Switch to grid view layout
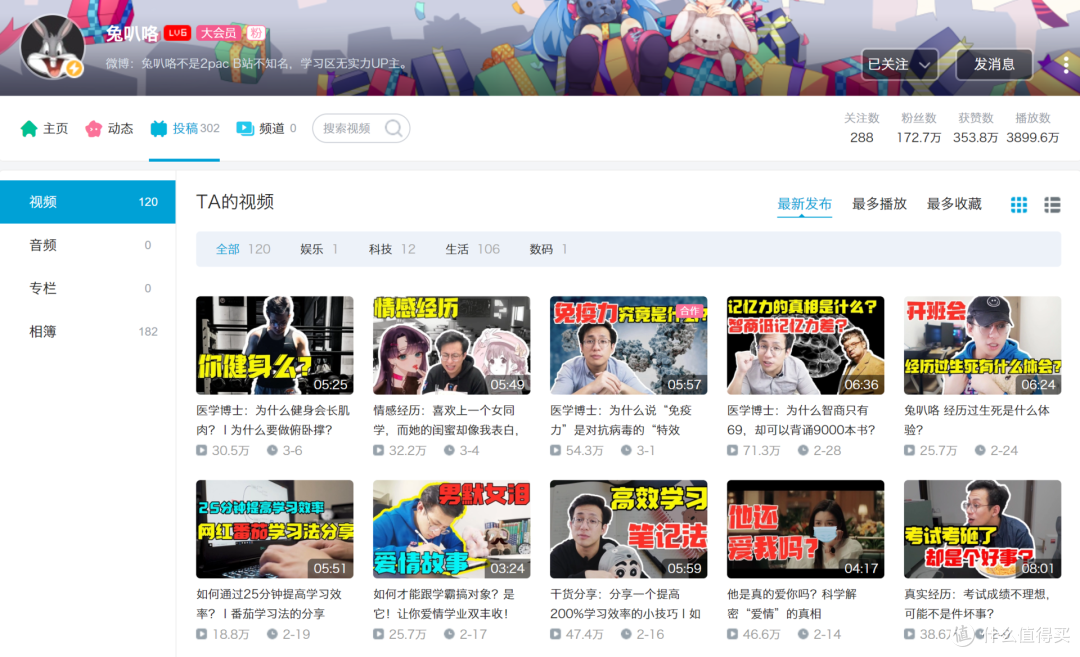 click(1019, 205)
